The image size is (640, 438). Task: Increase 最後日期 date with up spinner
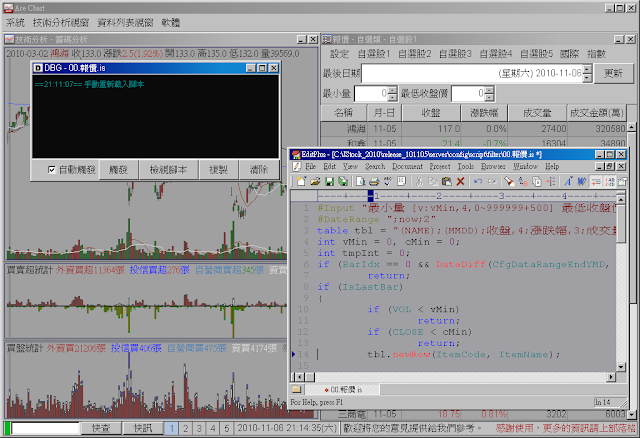[x=587, y=69]
